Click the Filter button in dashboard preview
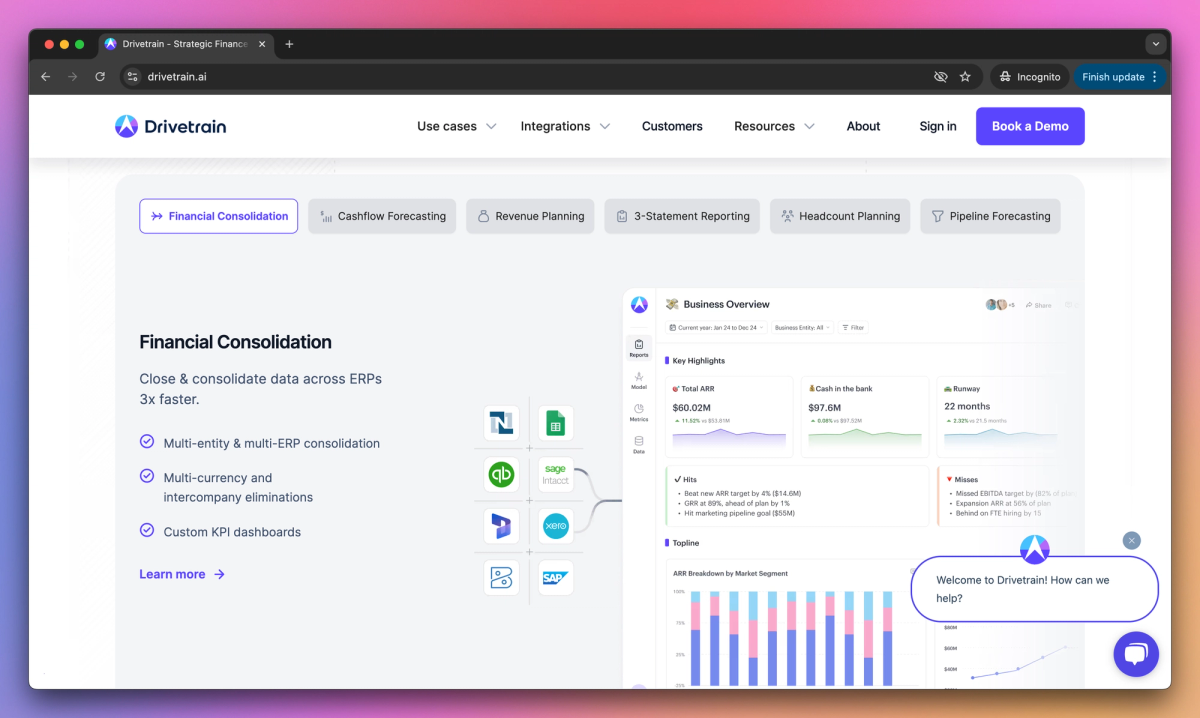The width and height of the screenshot is (1200, 718). (852, 327)
